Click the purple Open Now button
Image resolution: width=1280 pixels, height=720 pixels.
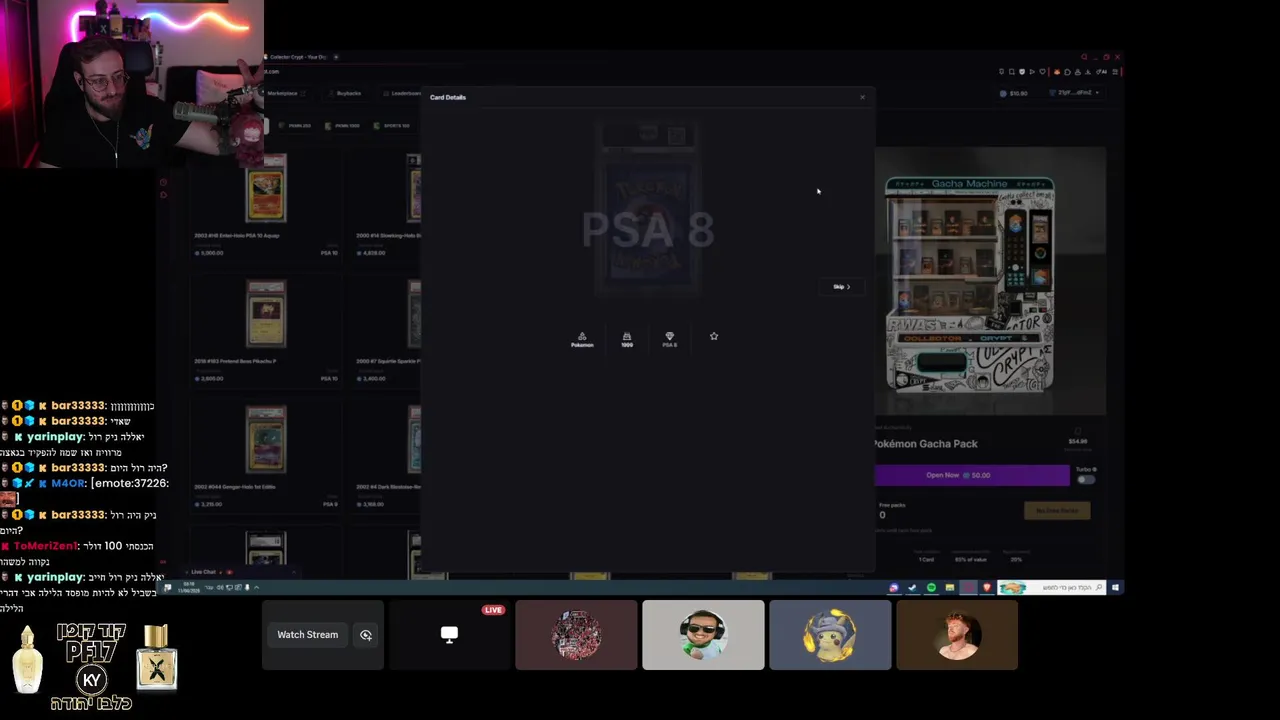pyautogui.click(x=972, y=475)
